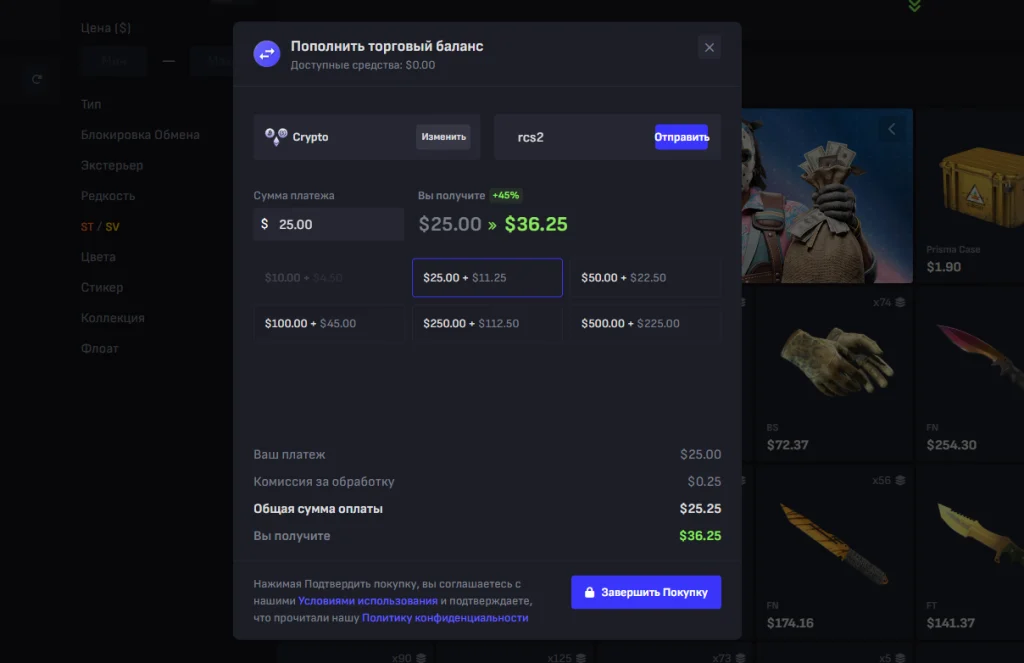Pick the $250.00 + $112.50 preset
The image size is (1024, 663).
487,323
